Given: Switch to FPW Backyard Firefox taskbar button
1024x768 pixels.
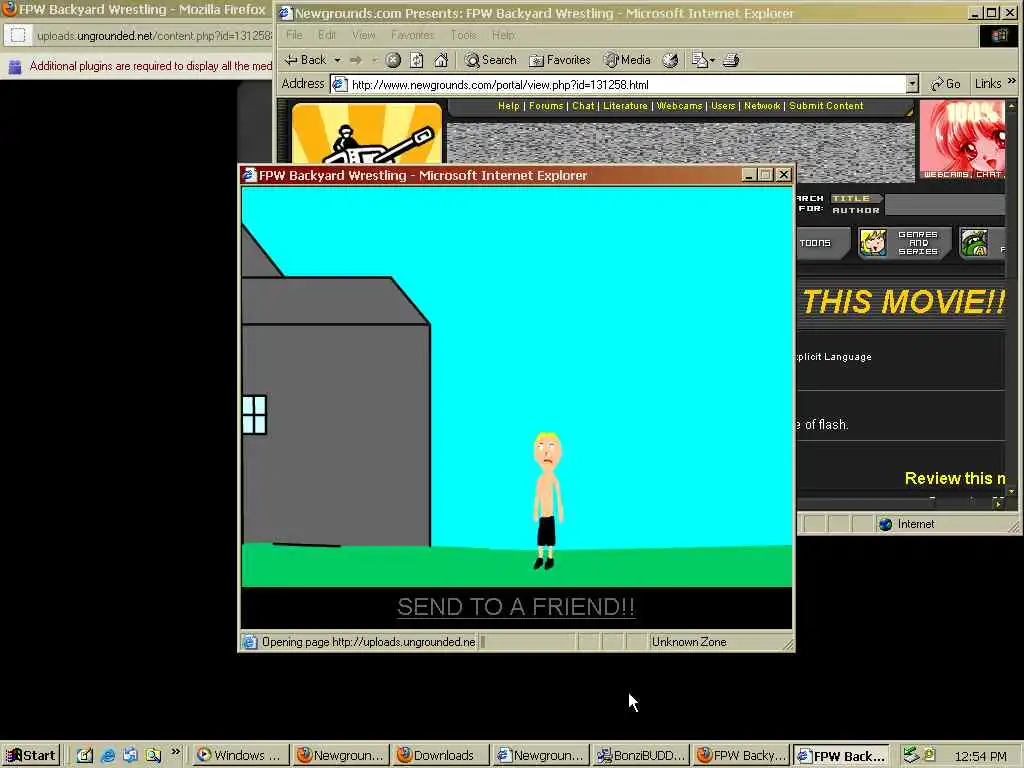Looking at the screenshot, I should (x=741, y=756).
